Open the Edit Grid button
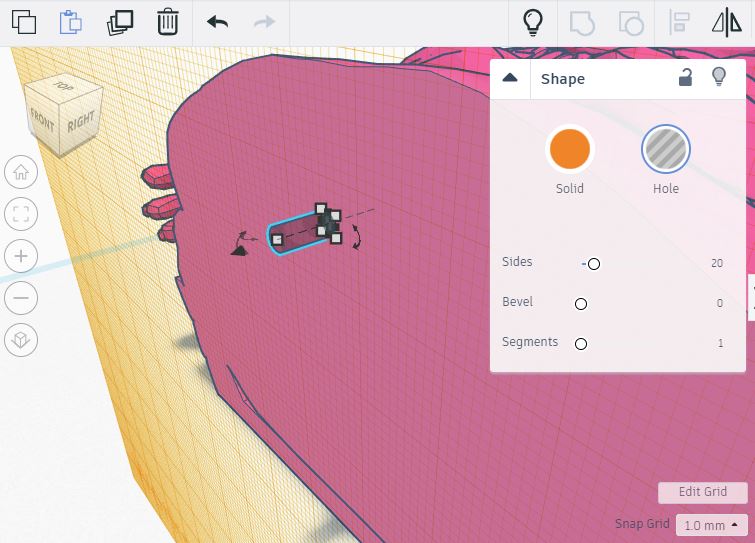Image resolution: width=755 pixels, height=543 pixels. [703, 492]
